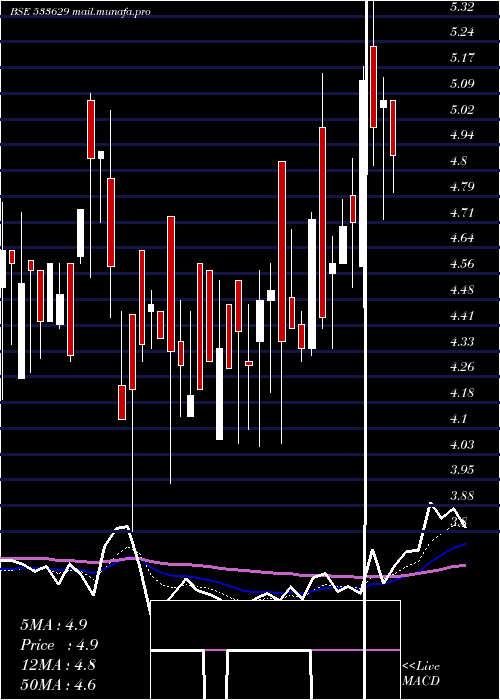The height and width of the screenshot is (700, 500).
Task: Click the 5.24 price axis label
Action: [x=462, y=32]
